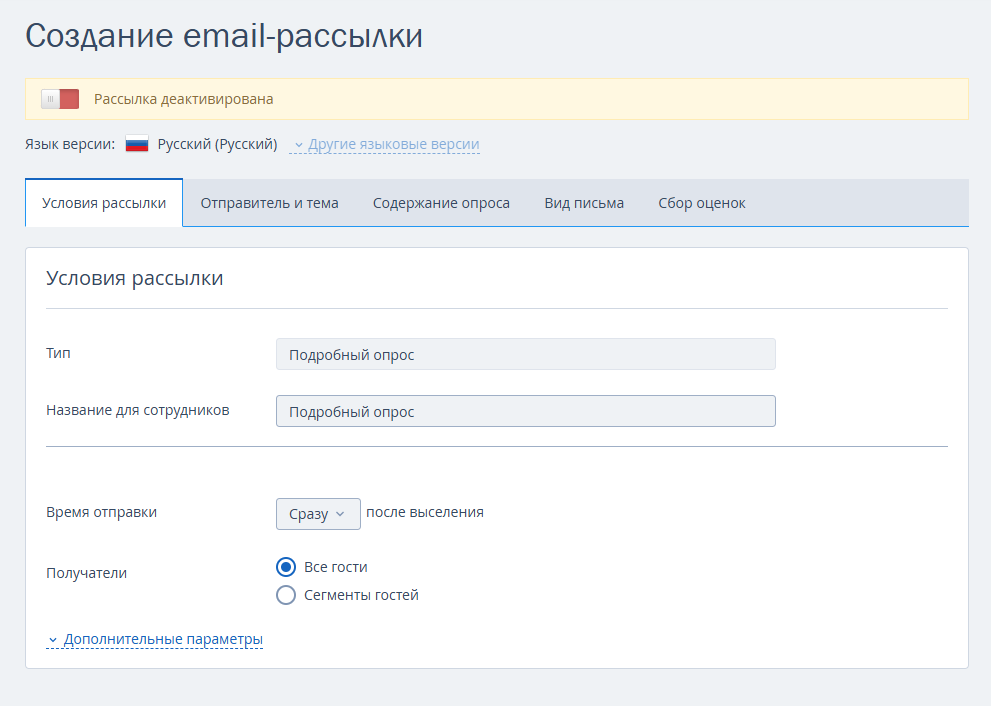Go to the Вид письма tab

tap(584, 203)
